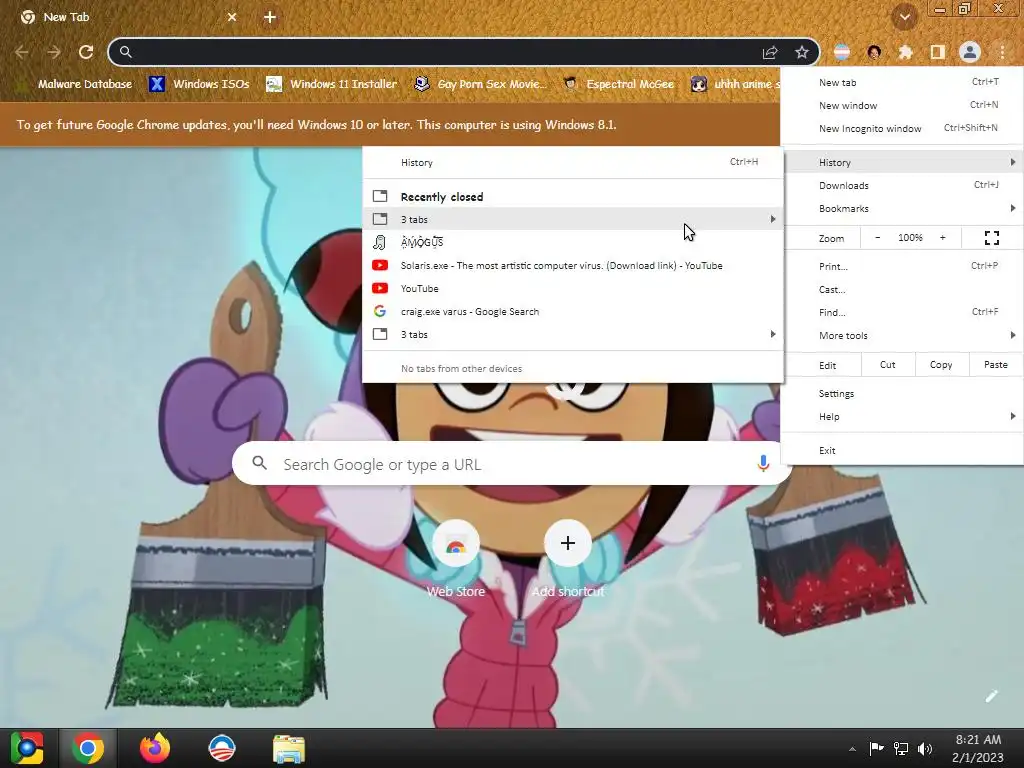The image size is (1024, 768).
Task: Click the Copy button in the Edit row
Action: [x=941, y=365]
